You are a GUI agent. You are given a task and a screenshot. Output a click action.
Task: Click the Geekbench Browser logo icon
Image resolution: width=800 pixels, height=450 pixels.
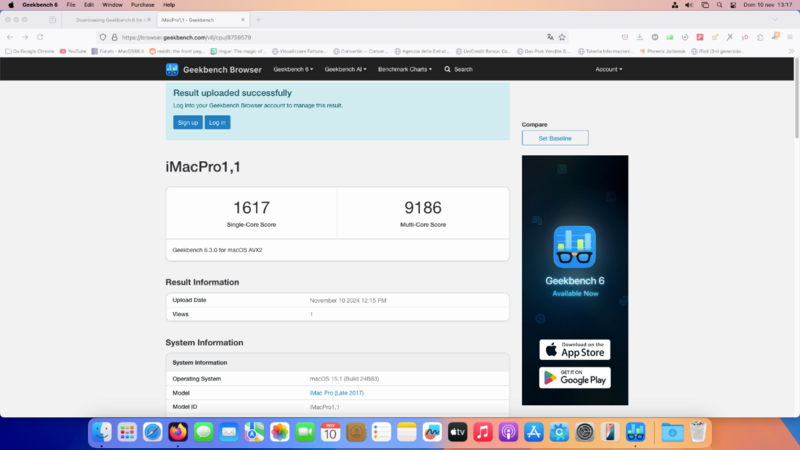click(x=172, y=69)
